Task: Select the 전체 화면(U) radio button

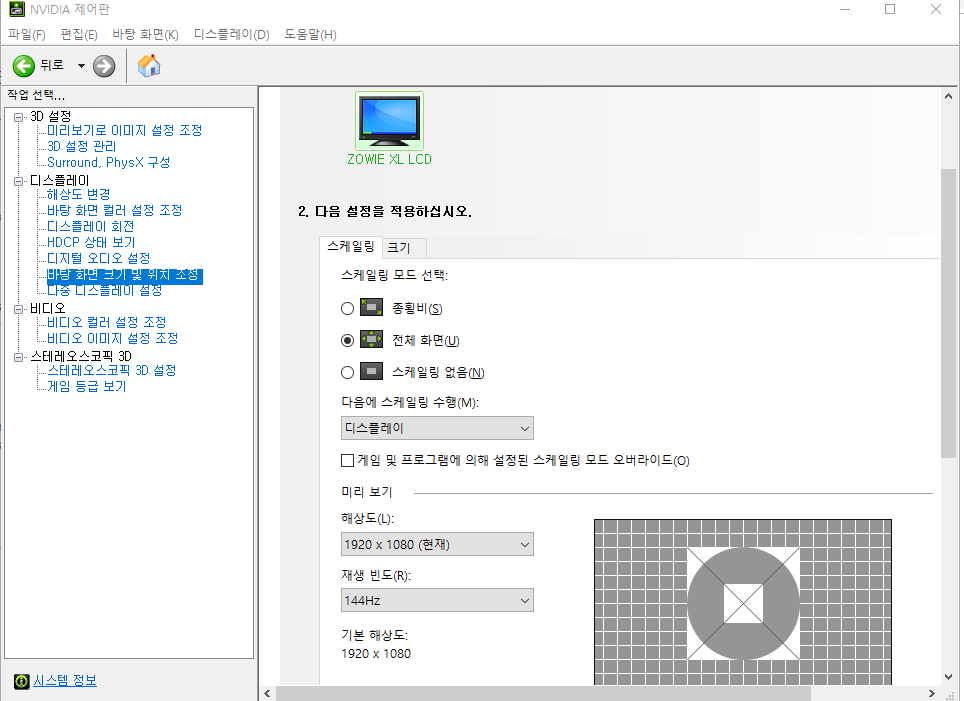Action: (x=347, y=340)
